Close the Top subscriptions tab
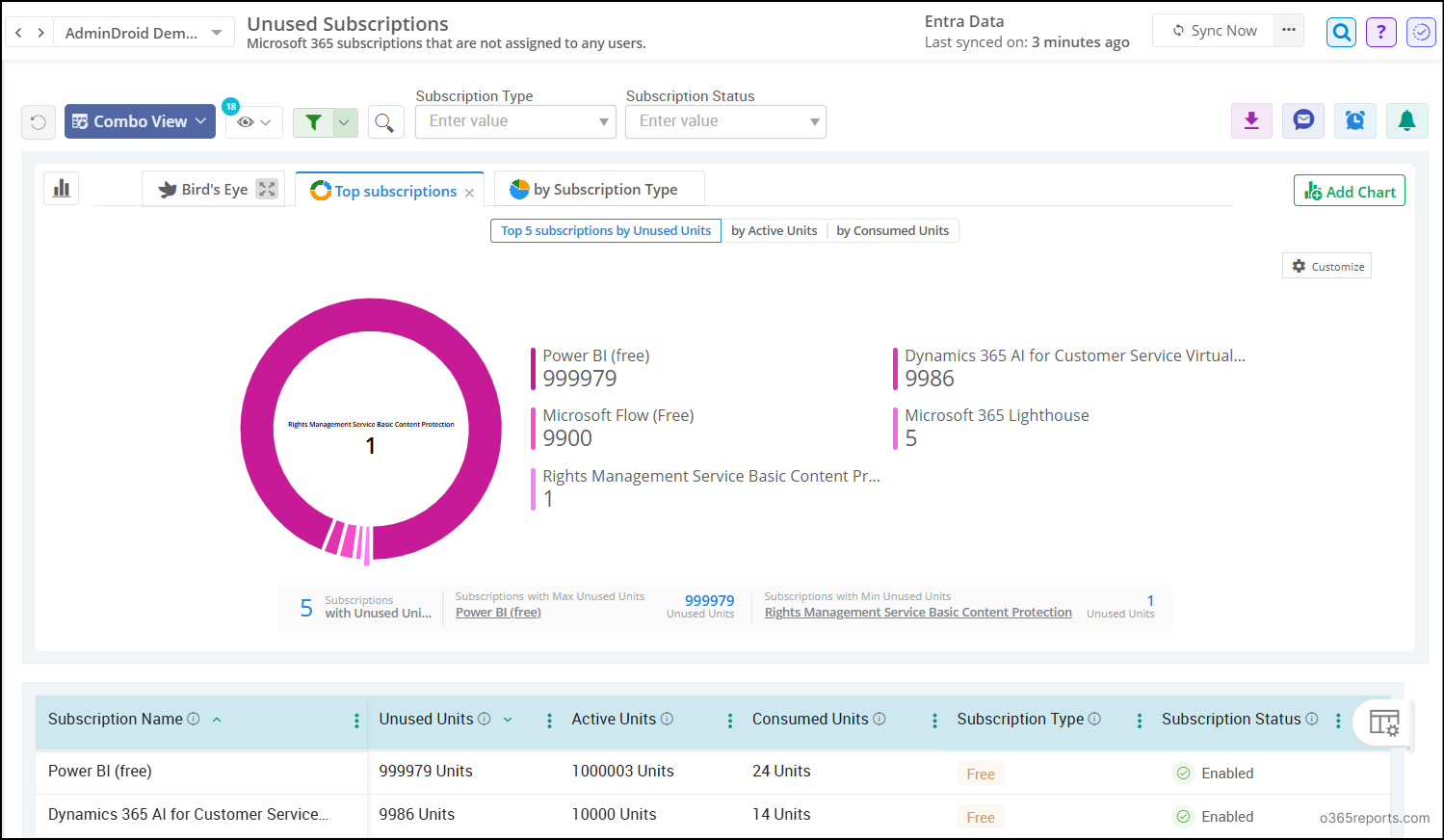This screenshot has height=840, width=1444. [x=469, y=193]
